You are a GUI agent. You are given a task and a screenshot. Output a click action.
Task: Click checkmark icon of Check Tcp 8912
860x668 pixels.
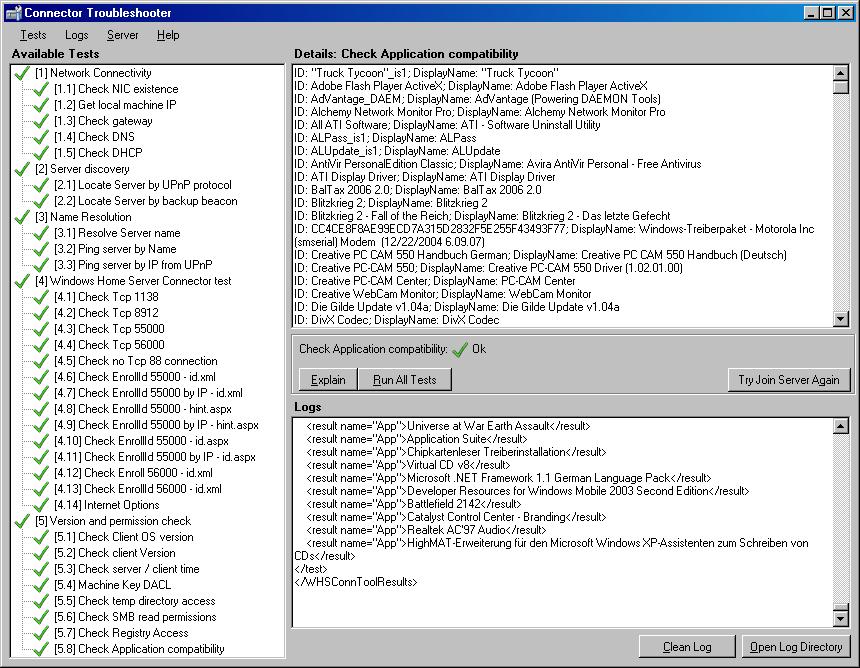[x=41, y=313]
